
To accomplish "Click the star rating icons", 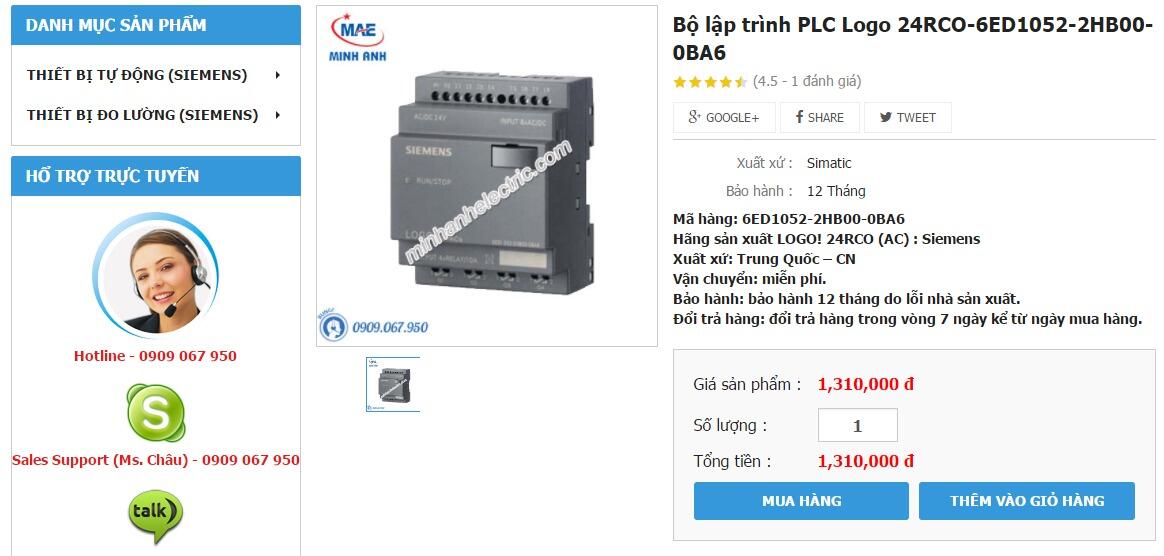I will 710,82.
